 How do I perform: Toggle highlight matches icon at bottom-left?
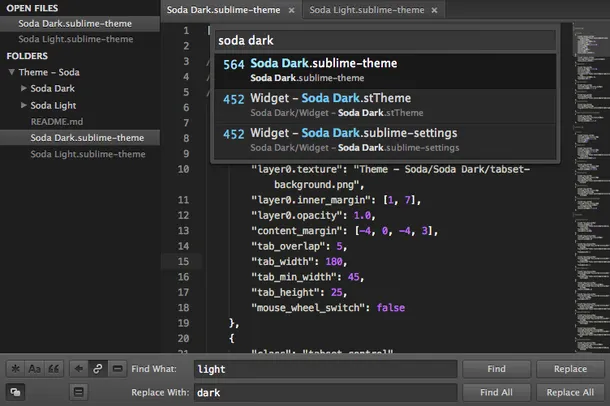16,392
